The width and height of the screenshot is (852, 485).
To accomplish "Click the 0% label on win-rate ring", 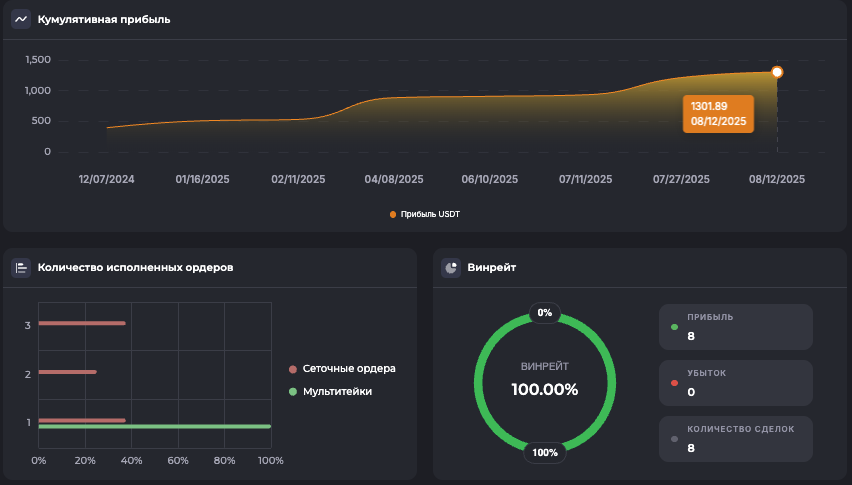I will [545, 312].
